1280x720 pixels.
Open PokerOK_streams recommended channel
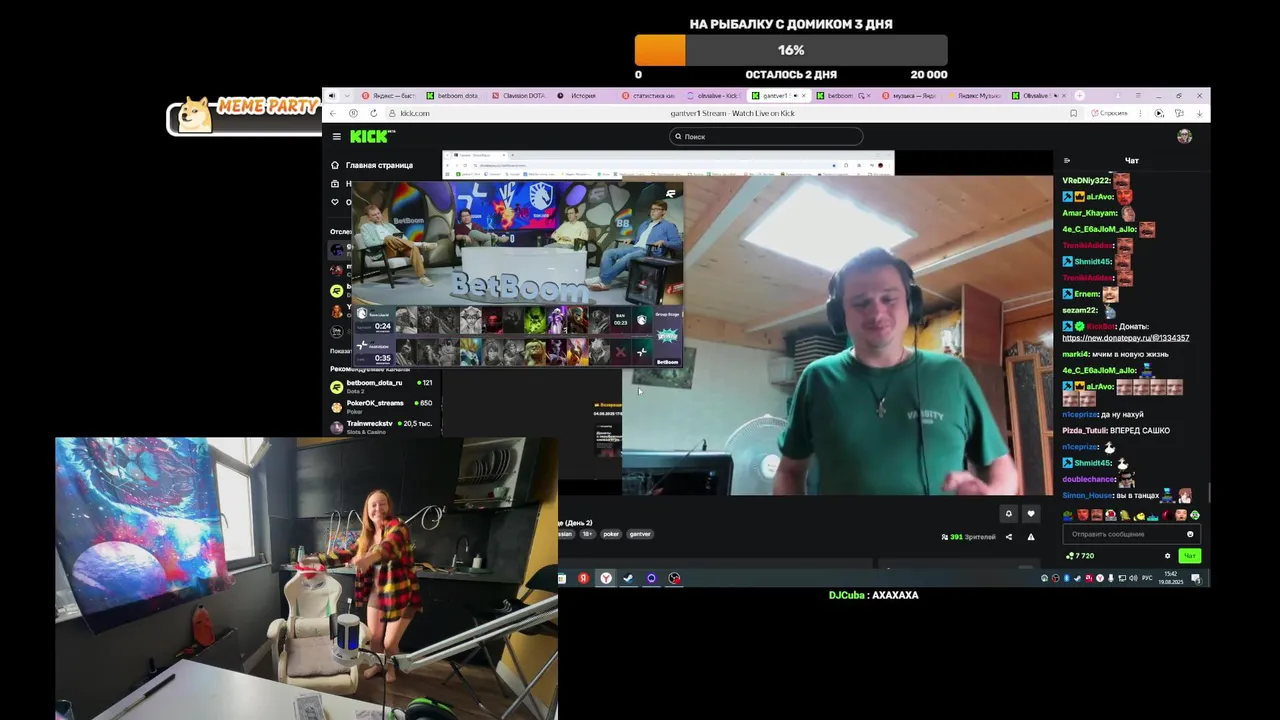coord(381,406)
